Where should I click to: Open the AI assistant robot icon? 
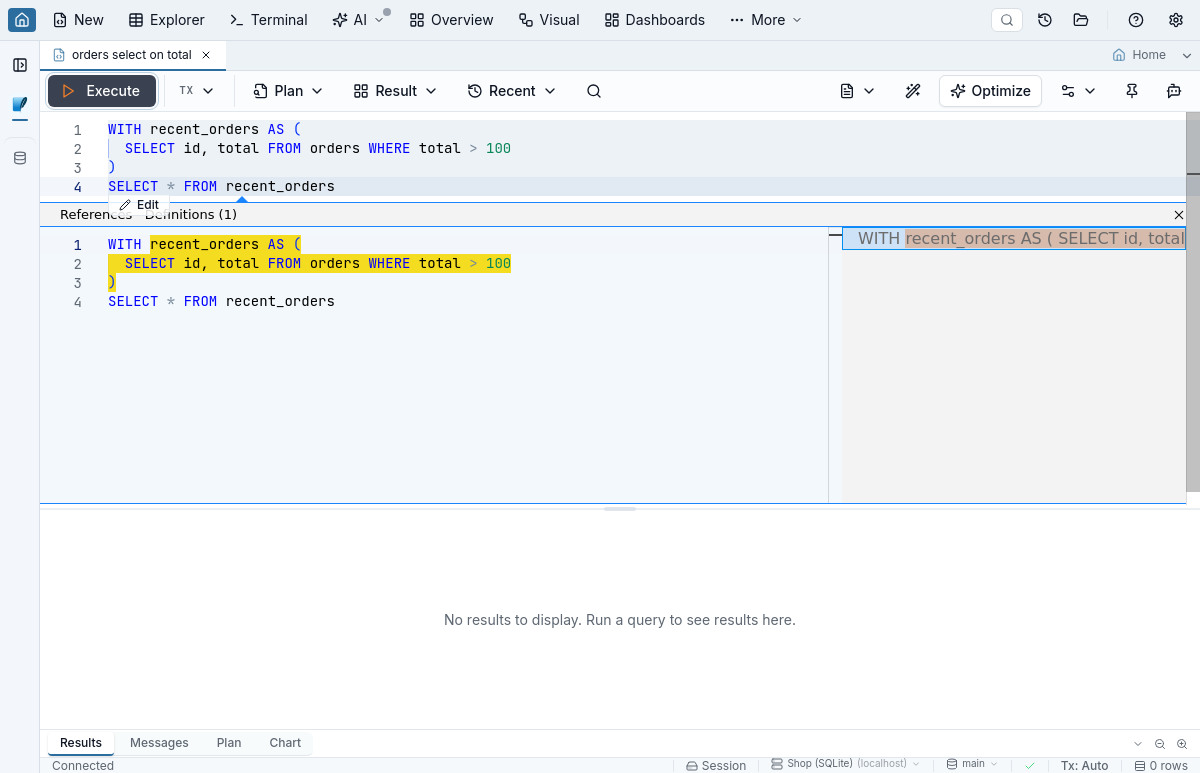(x=1174, y=91)
